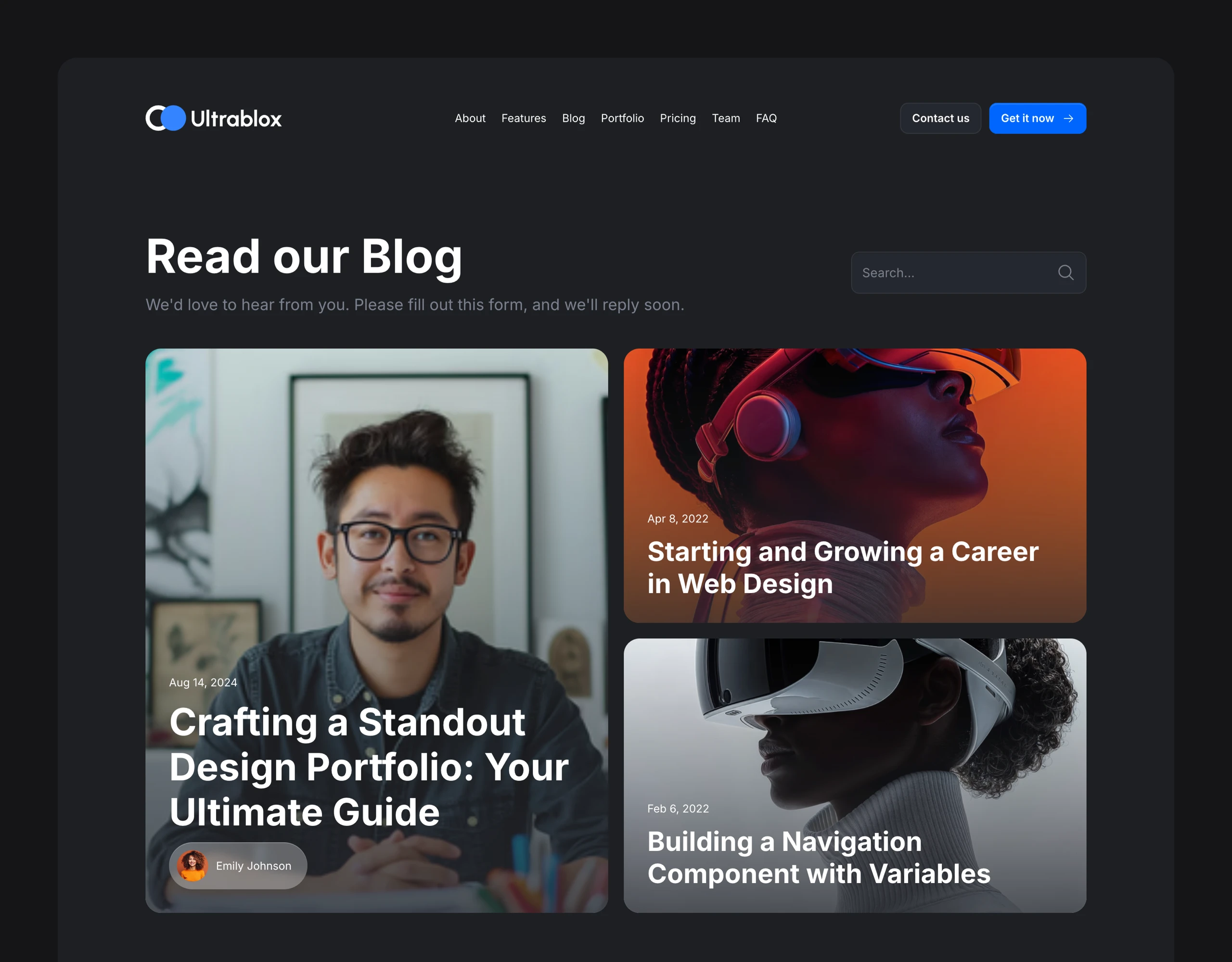Select the FAQ navigation tab
This screenshot has width=1232, height=962.
[x=766, y=118]
